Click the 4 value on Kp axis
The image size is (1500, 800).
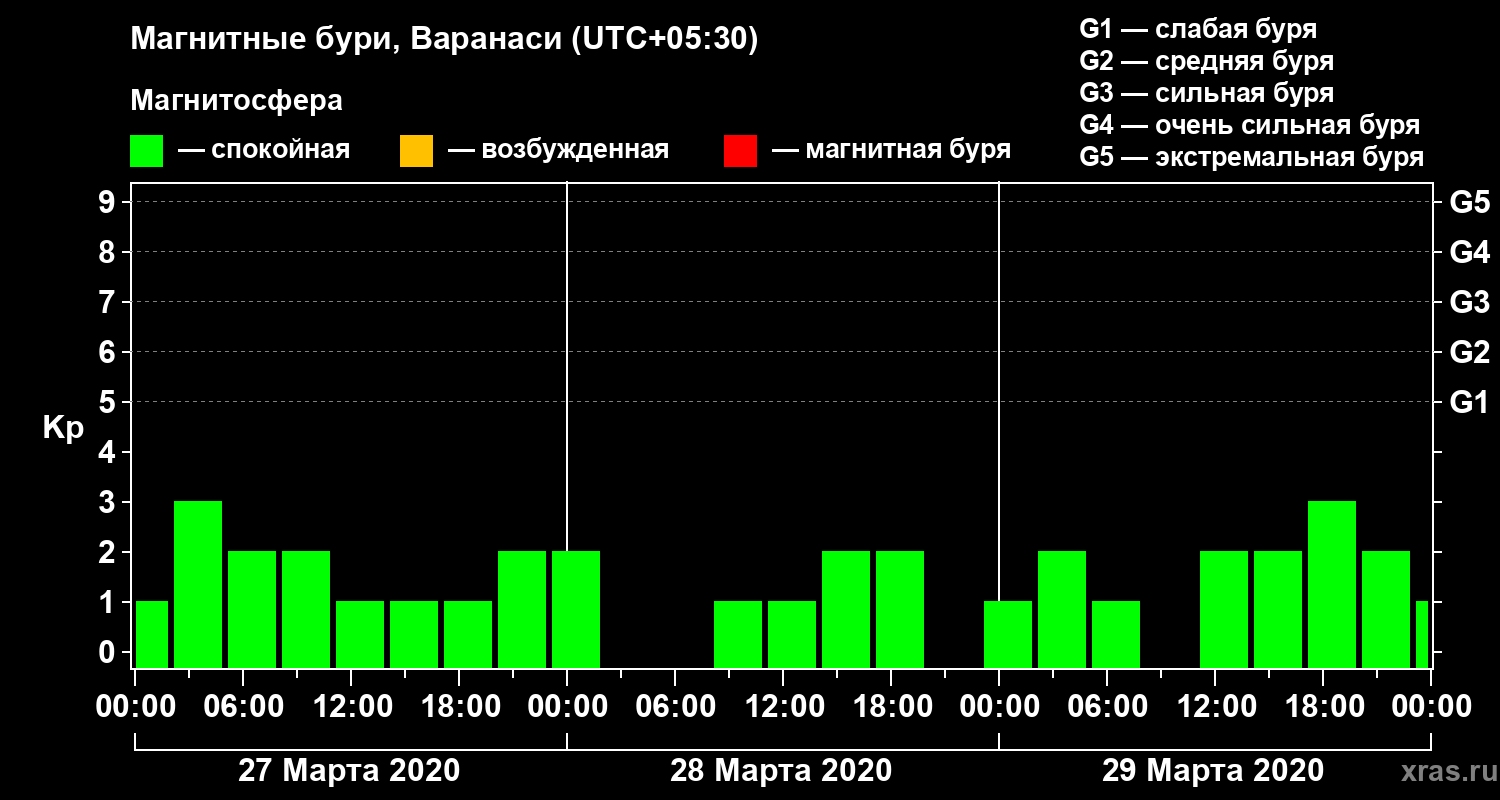click(109, 452)
